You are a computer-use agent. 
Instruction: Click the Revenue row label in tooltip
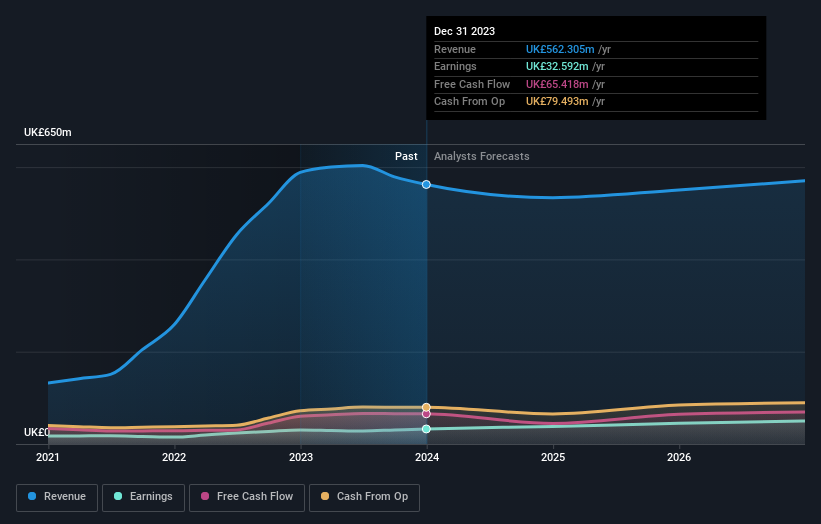tap(455, 49)
